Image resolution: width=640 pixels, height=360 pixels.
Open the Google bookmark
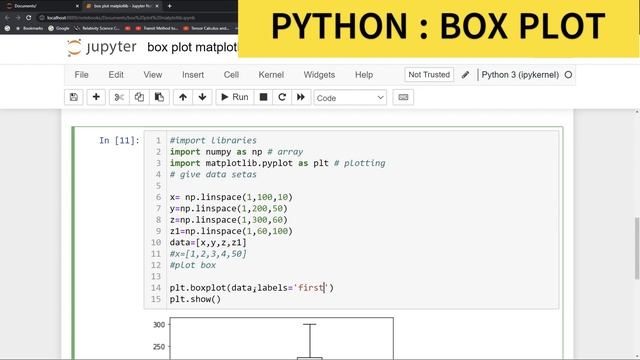tap(59, 28)
